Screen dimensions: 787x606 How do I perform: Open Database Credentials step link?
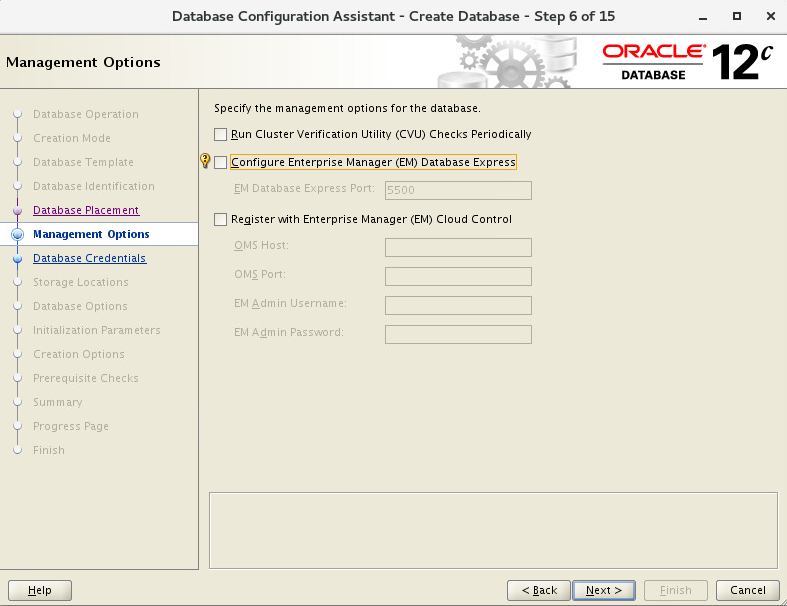pyautogui.click(x=89, y=258)
